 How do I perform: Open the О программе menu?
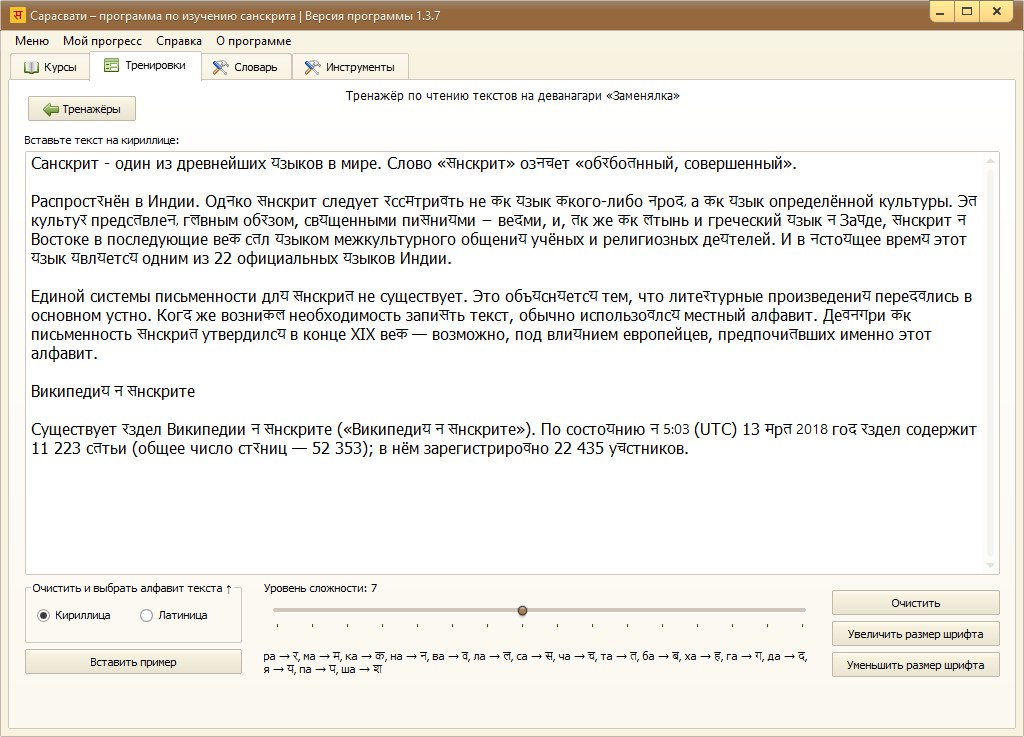pos(253,41)
